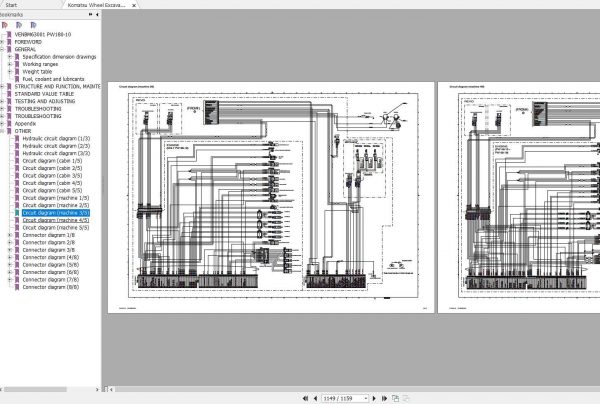Close the Komatsu Wheel Excava... tab
600x404 pixels.
pyautogui.click(x=134, y=5)
